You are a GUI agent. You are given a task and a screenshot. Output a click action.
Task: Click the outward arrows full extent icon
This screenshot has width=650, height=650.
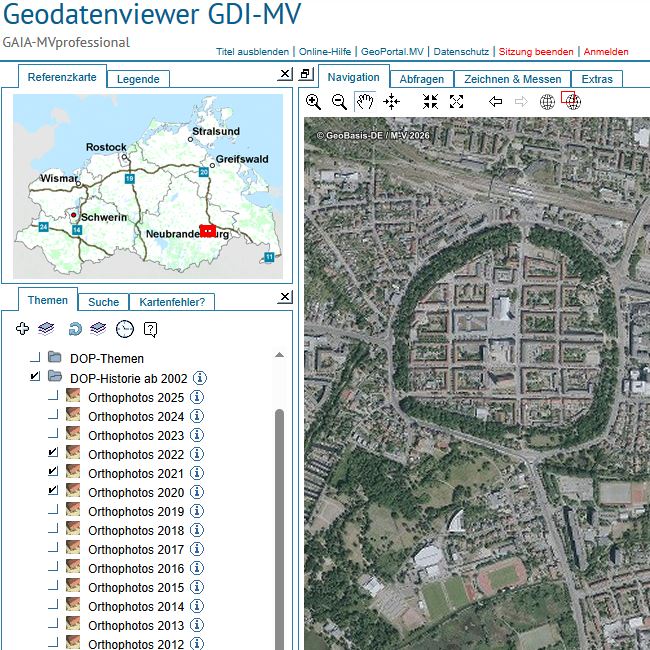pos(456,102)
